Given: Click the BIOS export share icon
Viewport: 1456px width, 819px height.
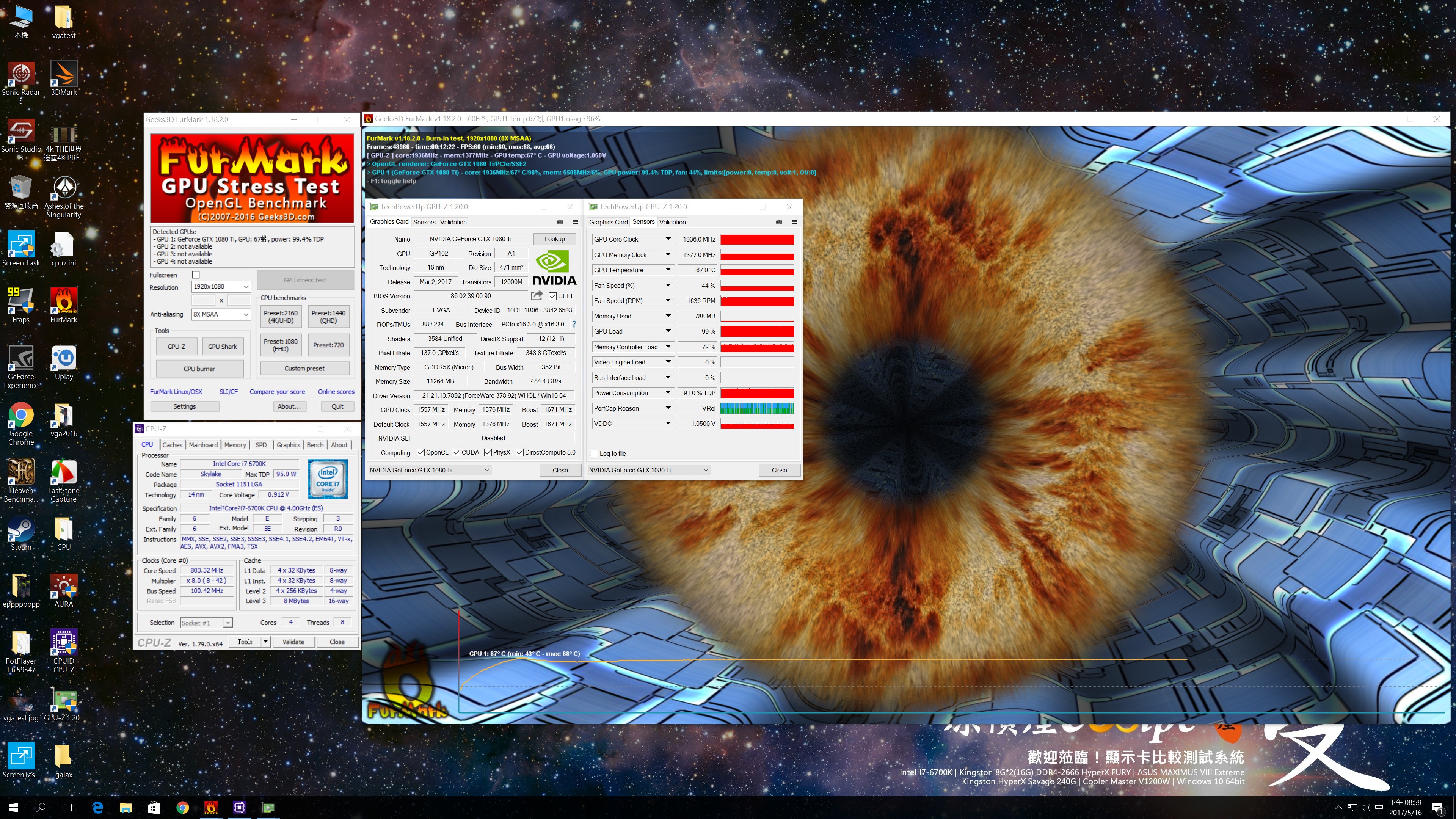Looking at the screenshot, I should [x=537, y=296].
